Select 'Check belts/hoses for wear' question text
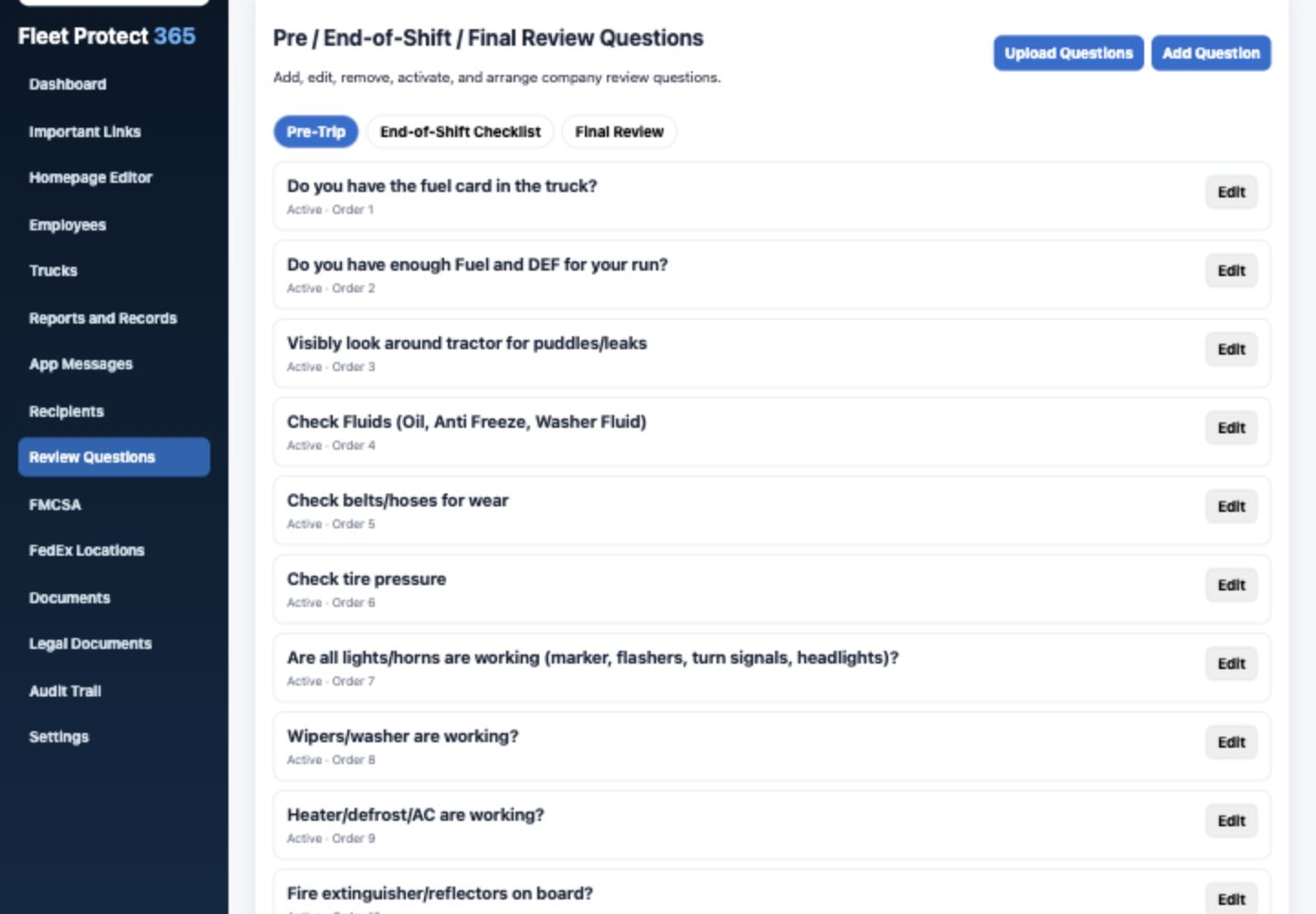The width and height of the screenshot is (1316, 914). 398,501
